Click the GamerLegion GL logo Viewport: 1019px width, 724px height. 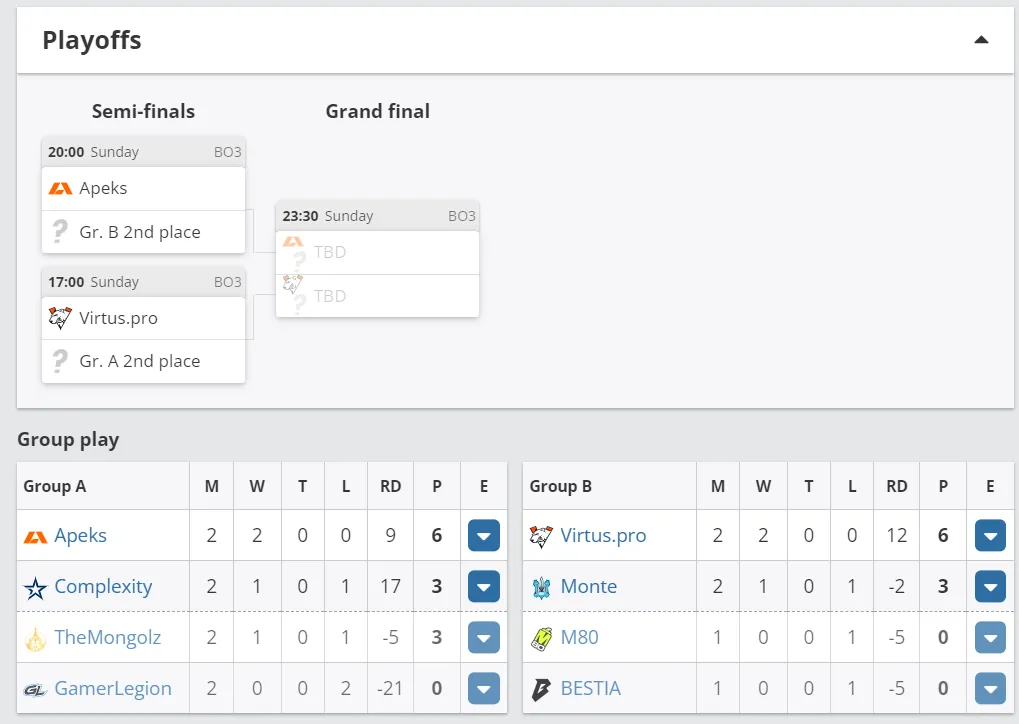tap(35, 690)
